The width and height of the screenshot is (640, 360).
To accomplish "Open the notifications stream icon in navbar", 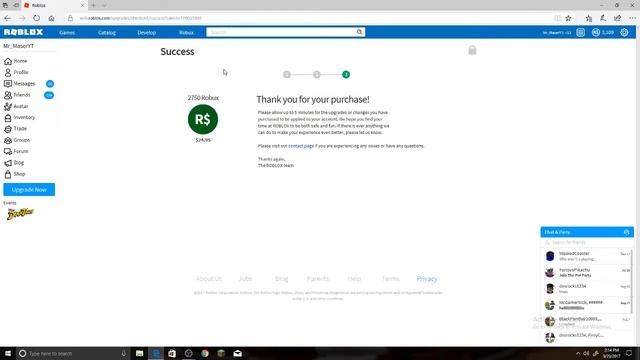I will 580,32.
